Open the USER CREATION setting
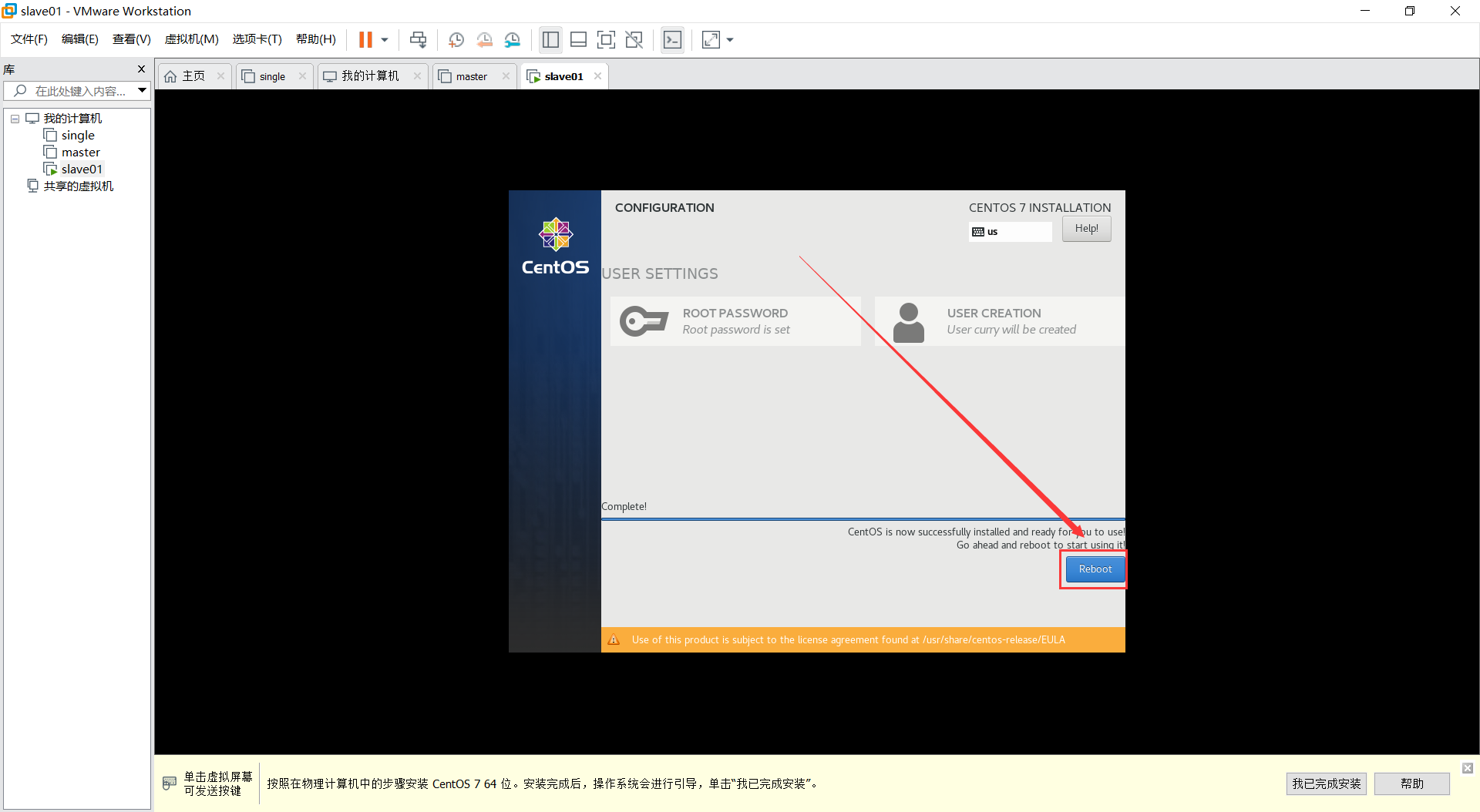1480x812 pixels. pyautogui.click(x=1000, y=321)
